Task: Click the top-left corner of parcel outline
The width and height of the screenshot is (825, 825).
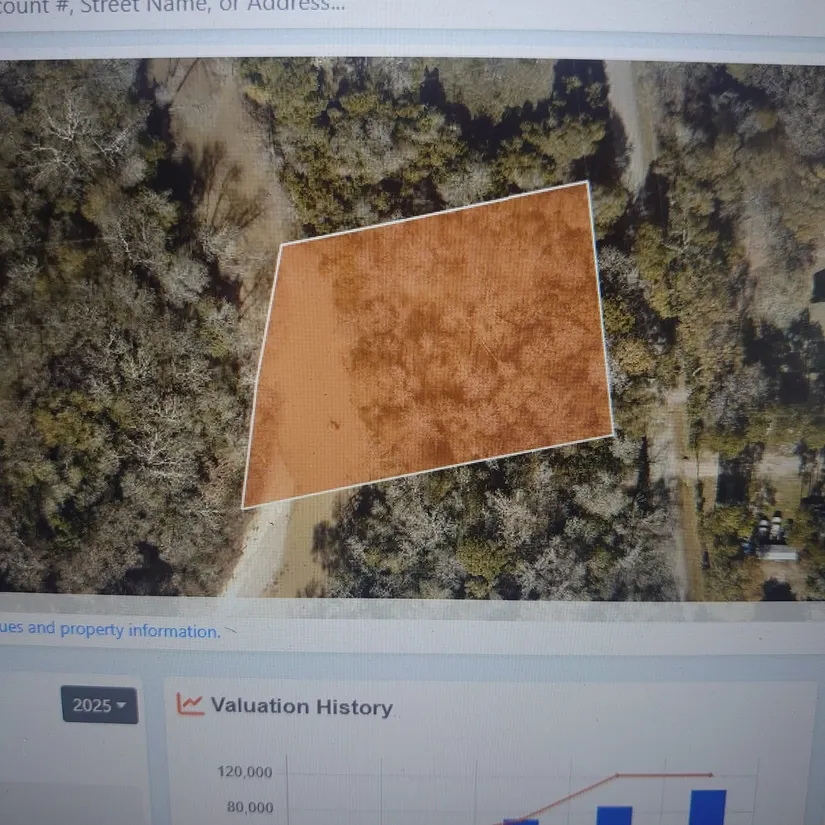Action: point(282,244)
